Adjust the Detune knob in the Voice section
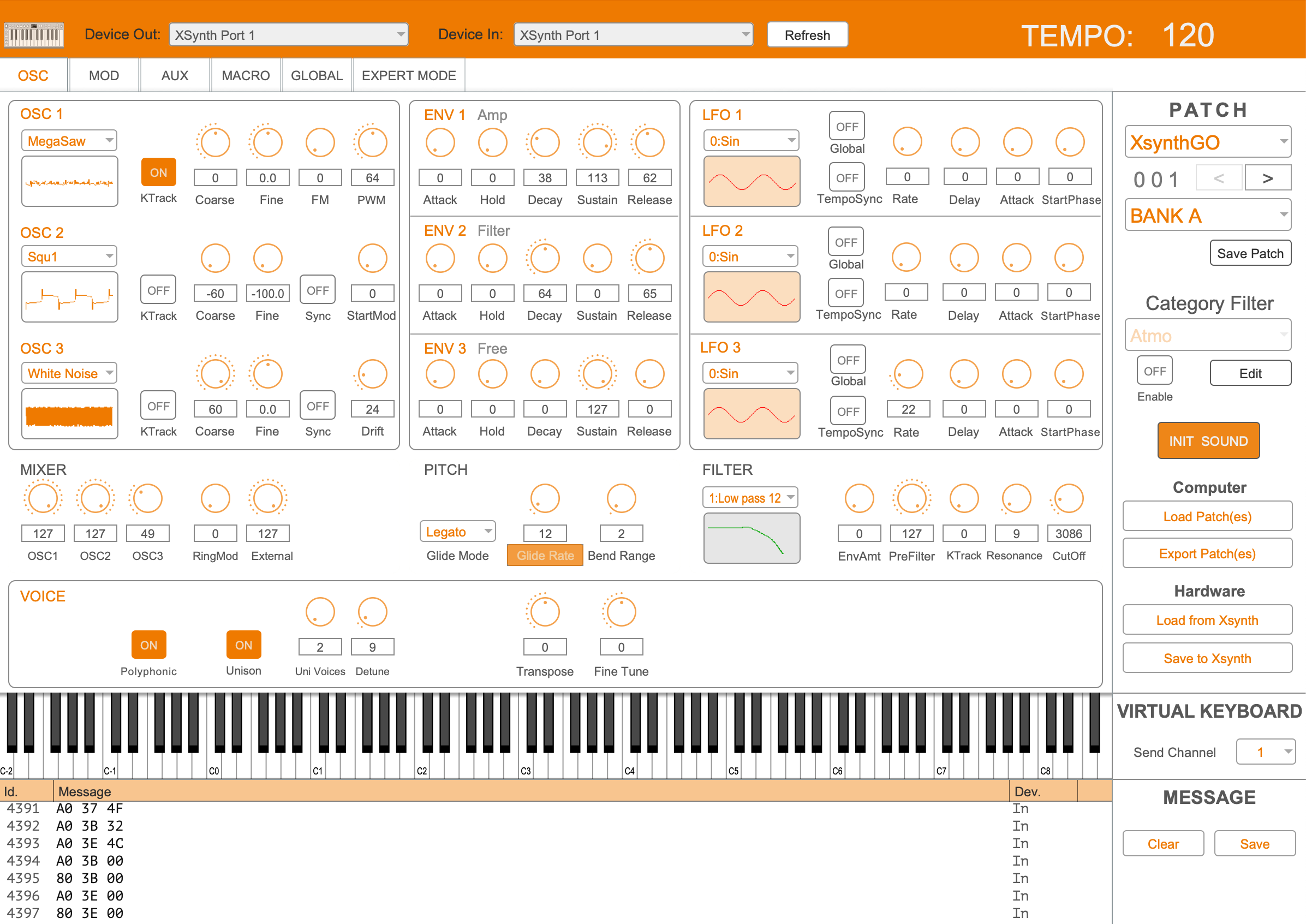1306x924 pixels. click(x=372, y=612)
